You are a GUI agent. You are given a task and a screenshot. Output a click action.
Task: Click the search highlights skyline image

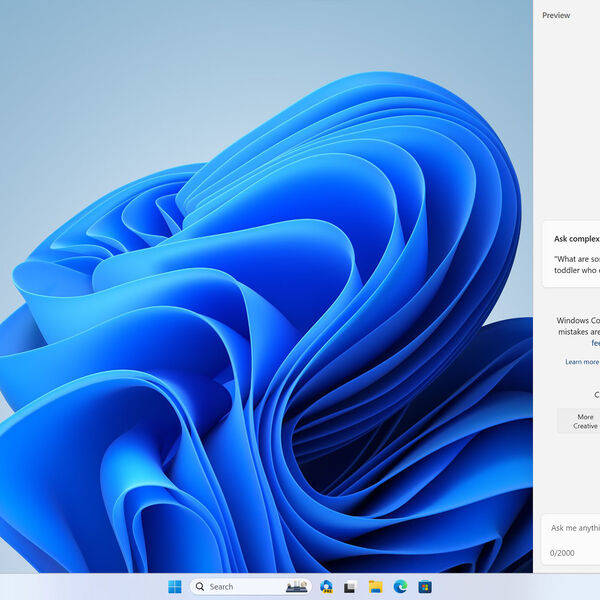[296, 587]
